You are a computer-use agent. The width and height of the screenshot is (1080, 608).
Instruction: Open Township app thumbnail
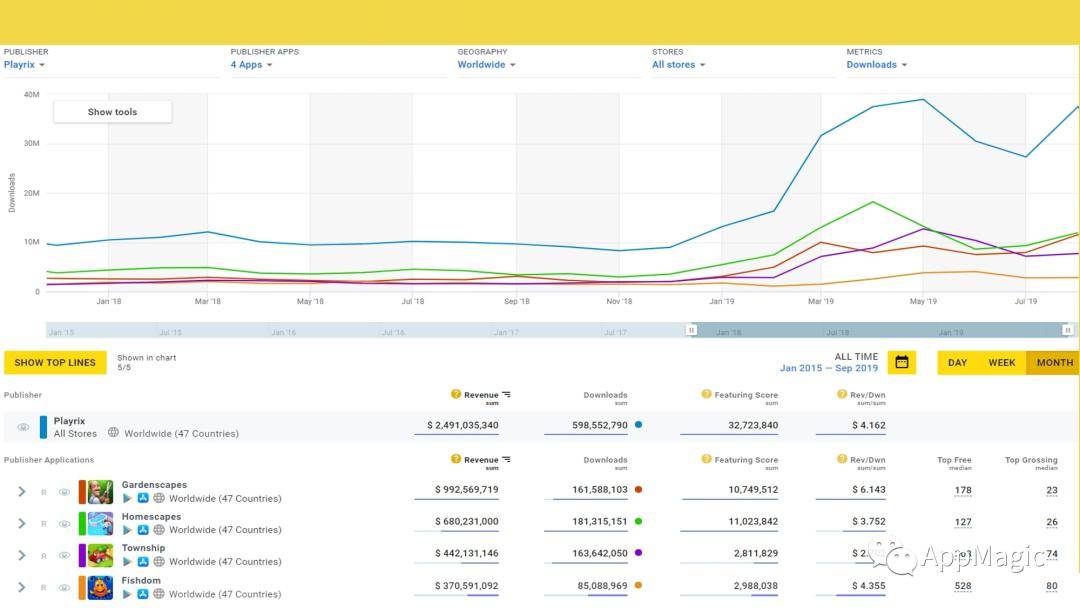[x=101, y=556]
